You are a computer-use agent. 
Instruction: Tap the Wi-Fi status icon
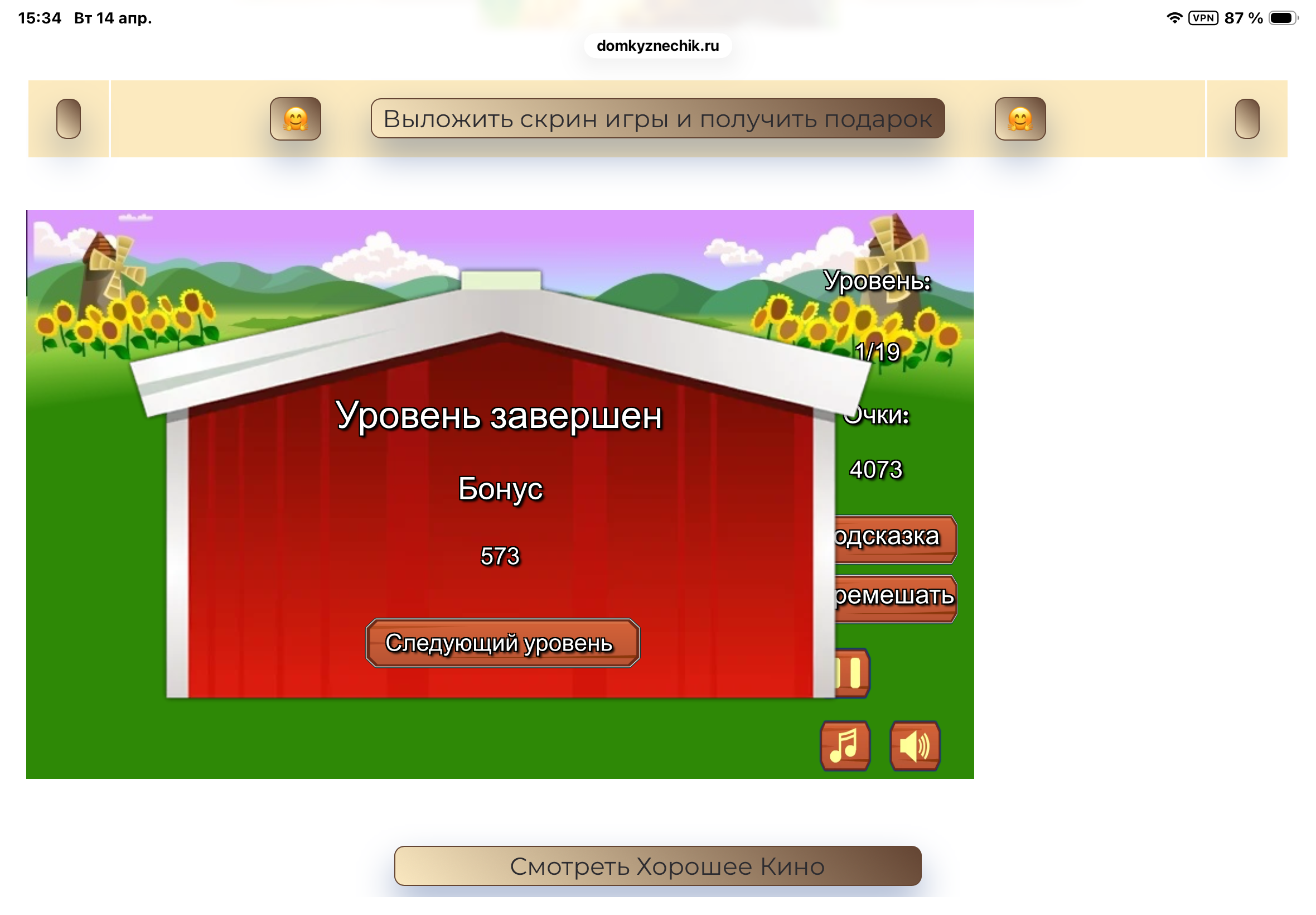click(x=1174, y=18)
